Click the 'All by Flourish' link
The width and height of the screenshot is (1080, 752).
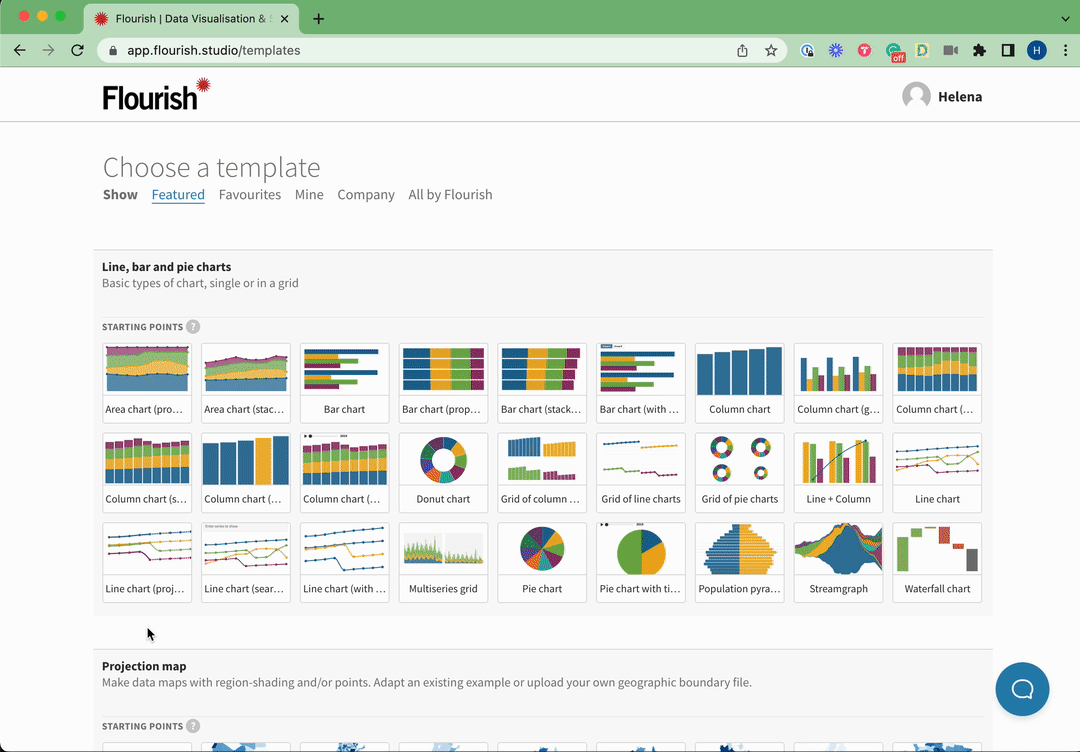point(450,195)
